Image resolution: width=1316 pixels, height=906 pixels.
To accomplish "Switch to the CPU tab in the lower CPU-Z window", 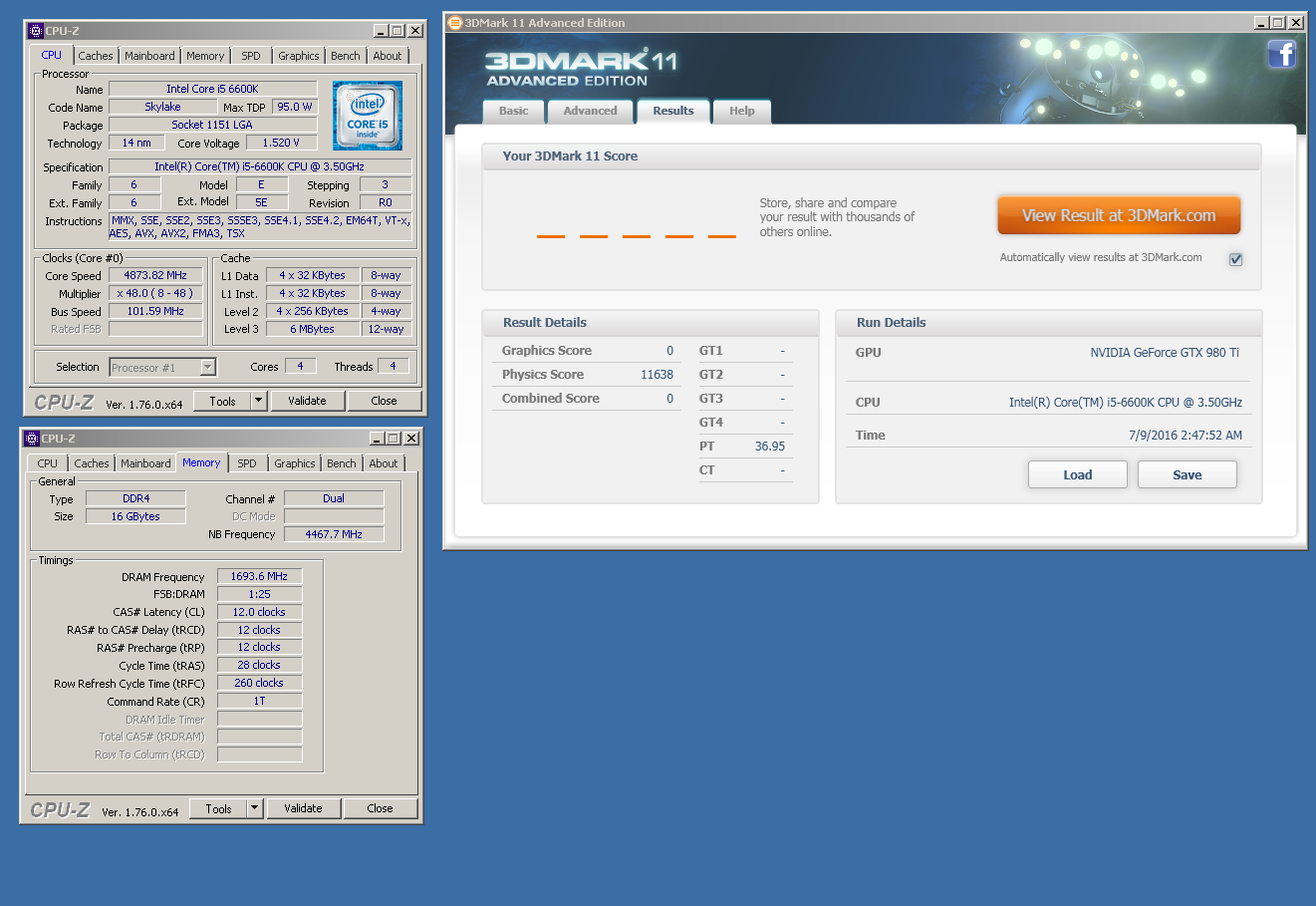I will 48,463.
